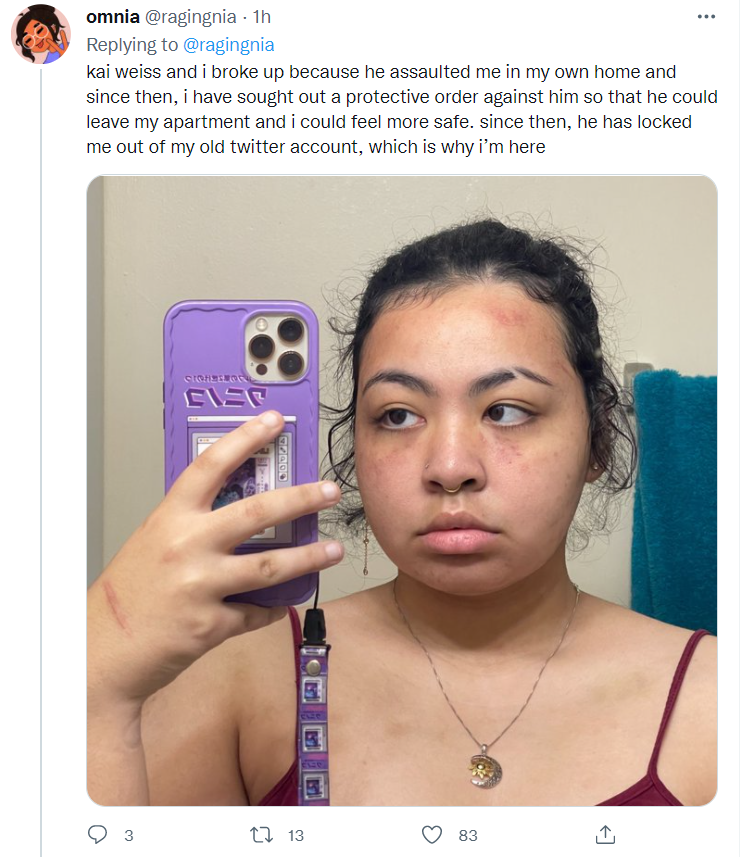Like the tweet with the heart icon
Viewport: 741px width, 857px height.
click(432, 835)
